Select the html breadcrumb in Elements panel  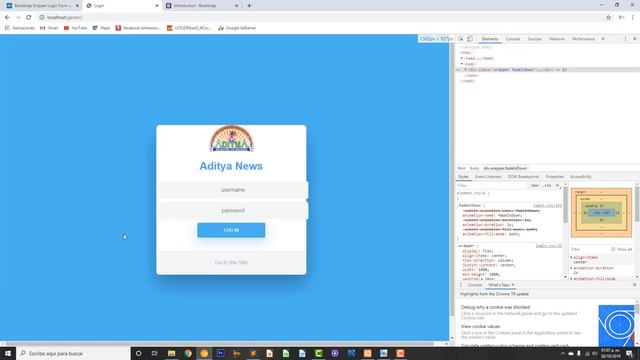(461, 168)
